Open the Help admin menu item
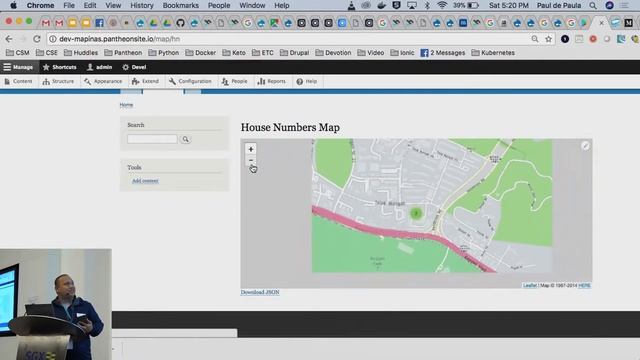 tap(307, 81)
